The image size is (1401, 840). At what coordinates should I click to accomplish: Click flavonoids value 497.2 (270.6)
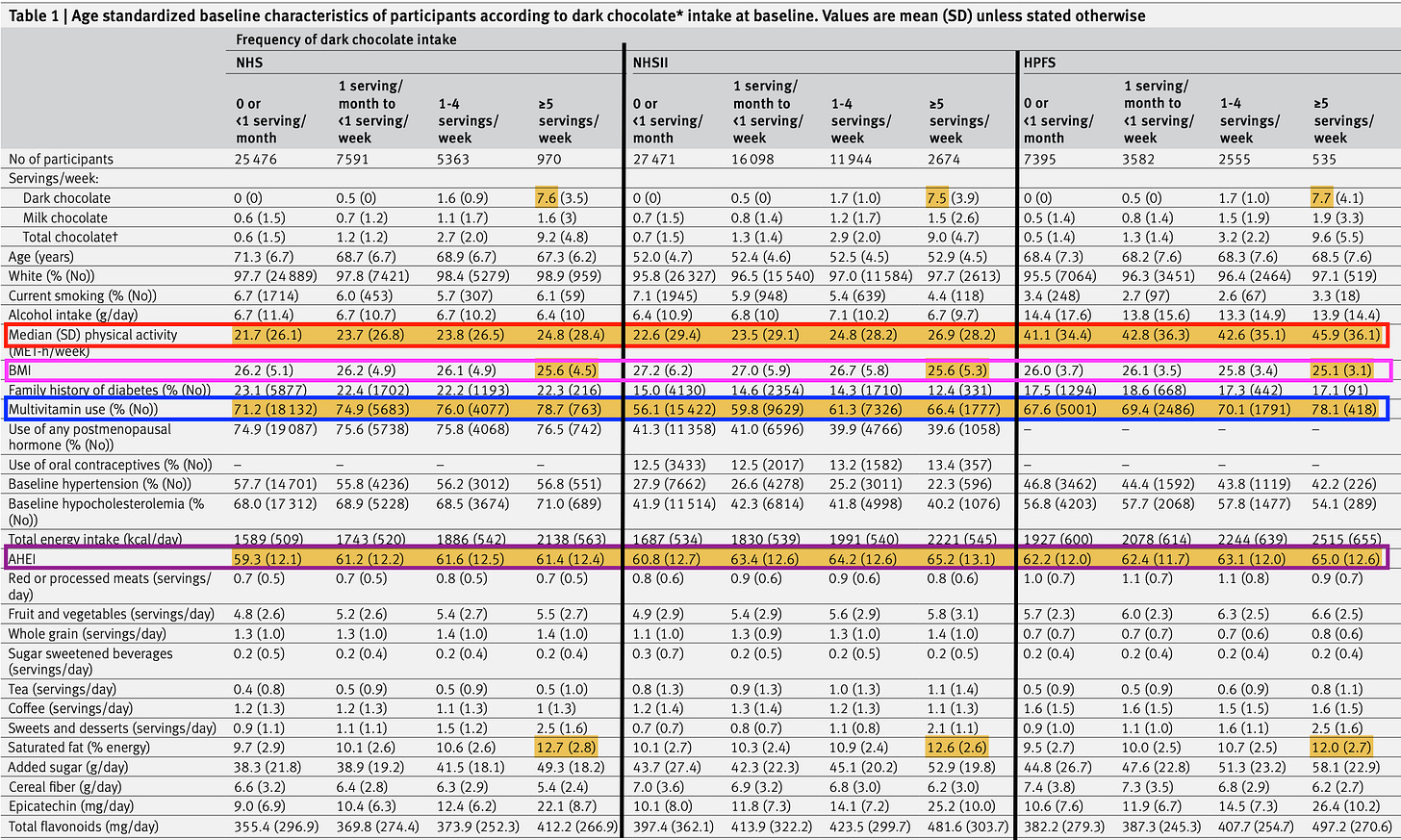click(x=1353, y=827)
